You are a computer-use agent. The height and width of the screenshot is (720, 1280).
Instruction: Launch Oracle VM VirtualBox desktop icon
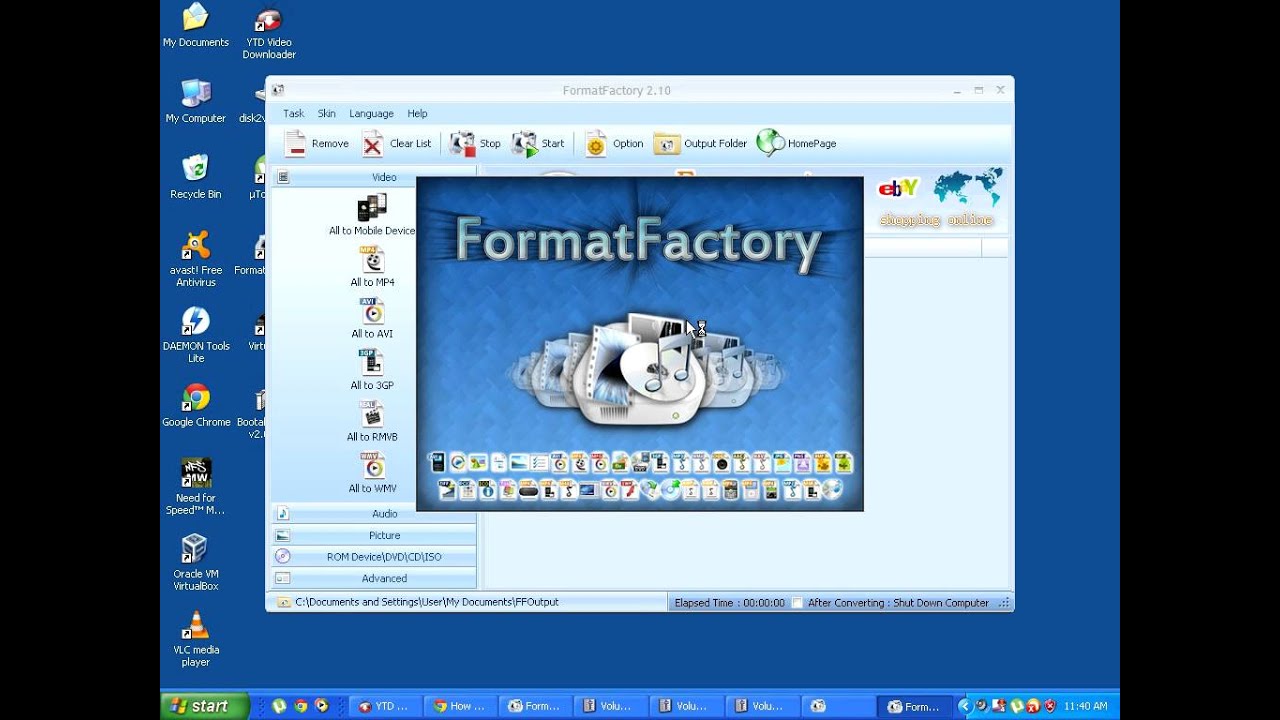tap(196, 563)
